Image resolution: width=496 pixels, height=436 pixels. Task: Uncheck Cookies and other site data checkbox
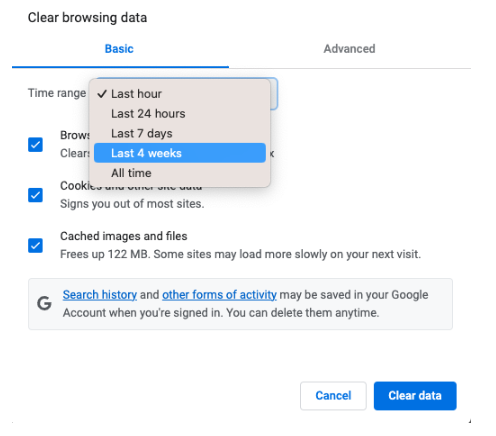[35, 195]
